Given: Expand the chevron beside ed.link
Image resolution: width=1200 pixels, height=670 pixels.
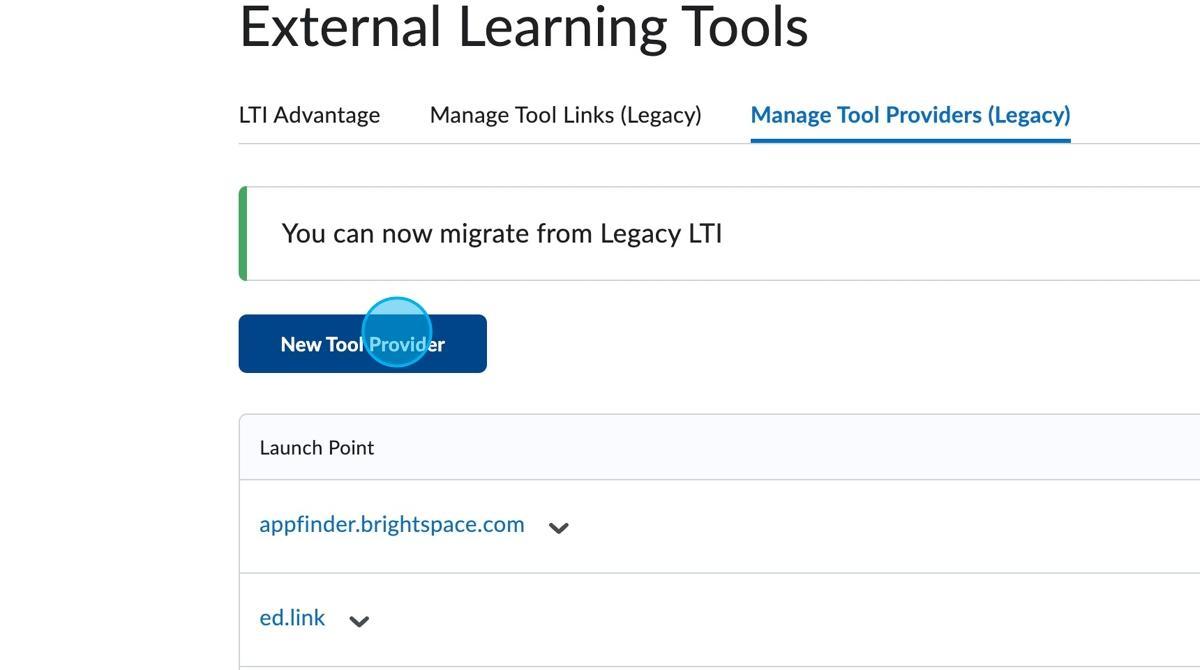Looking at the screenshot, I should [359, 622].
